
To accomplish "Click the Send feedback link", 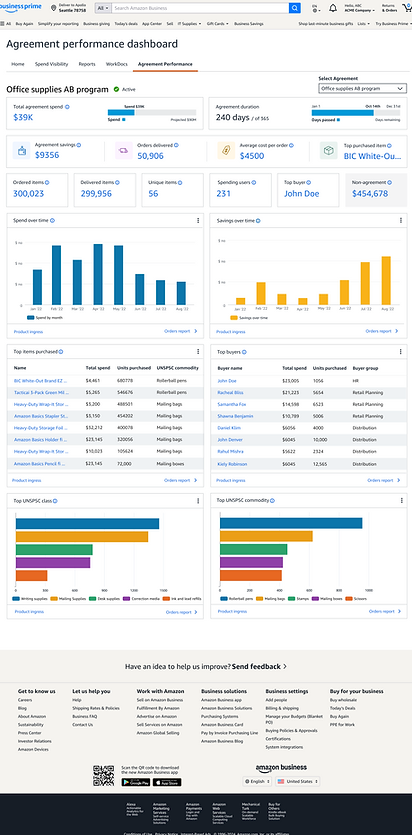I will point(259,666).
